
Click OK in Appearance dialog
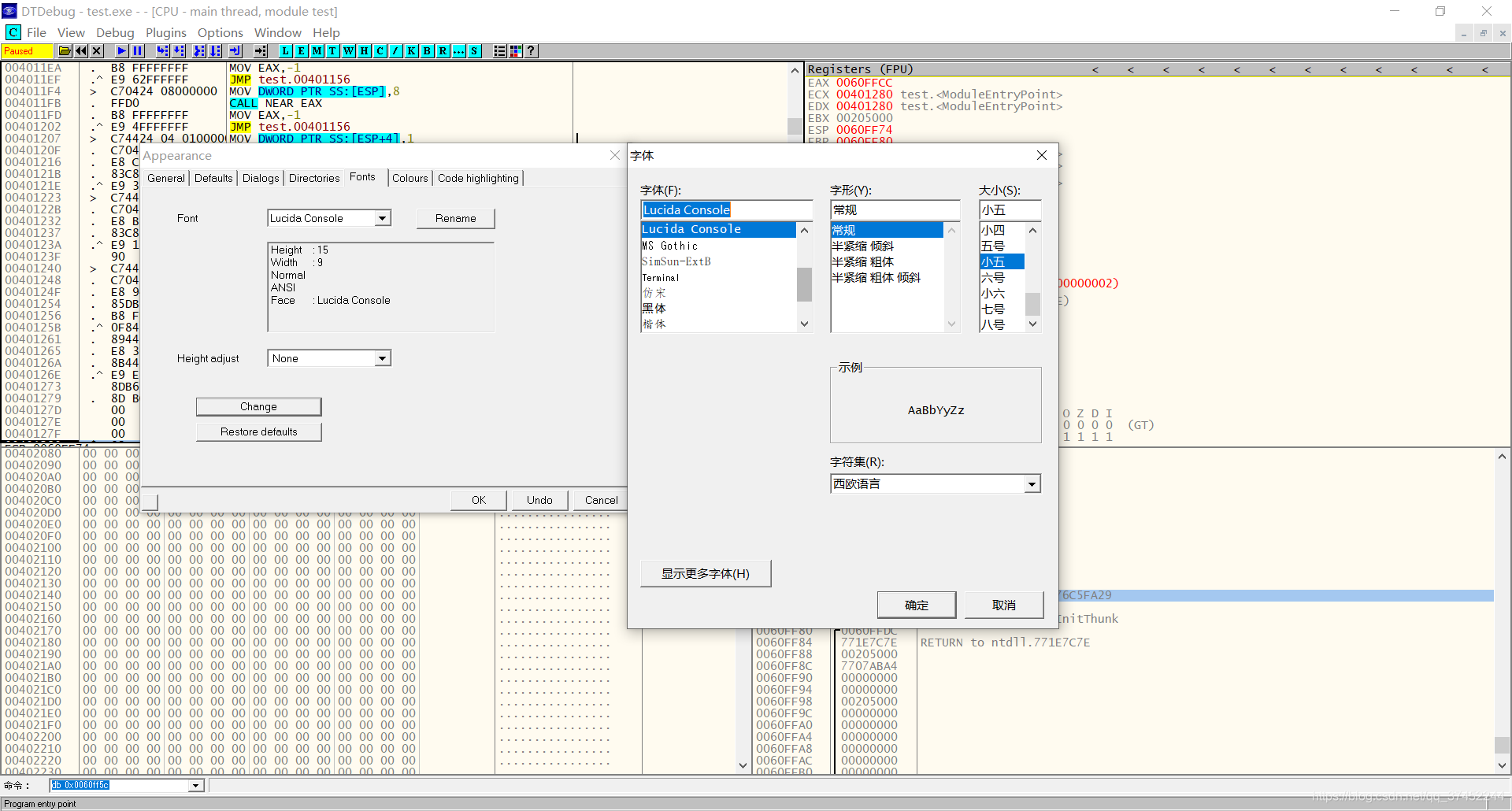click(479, 500)
